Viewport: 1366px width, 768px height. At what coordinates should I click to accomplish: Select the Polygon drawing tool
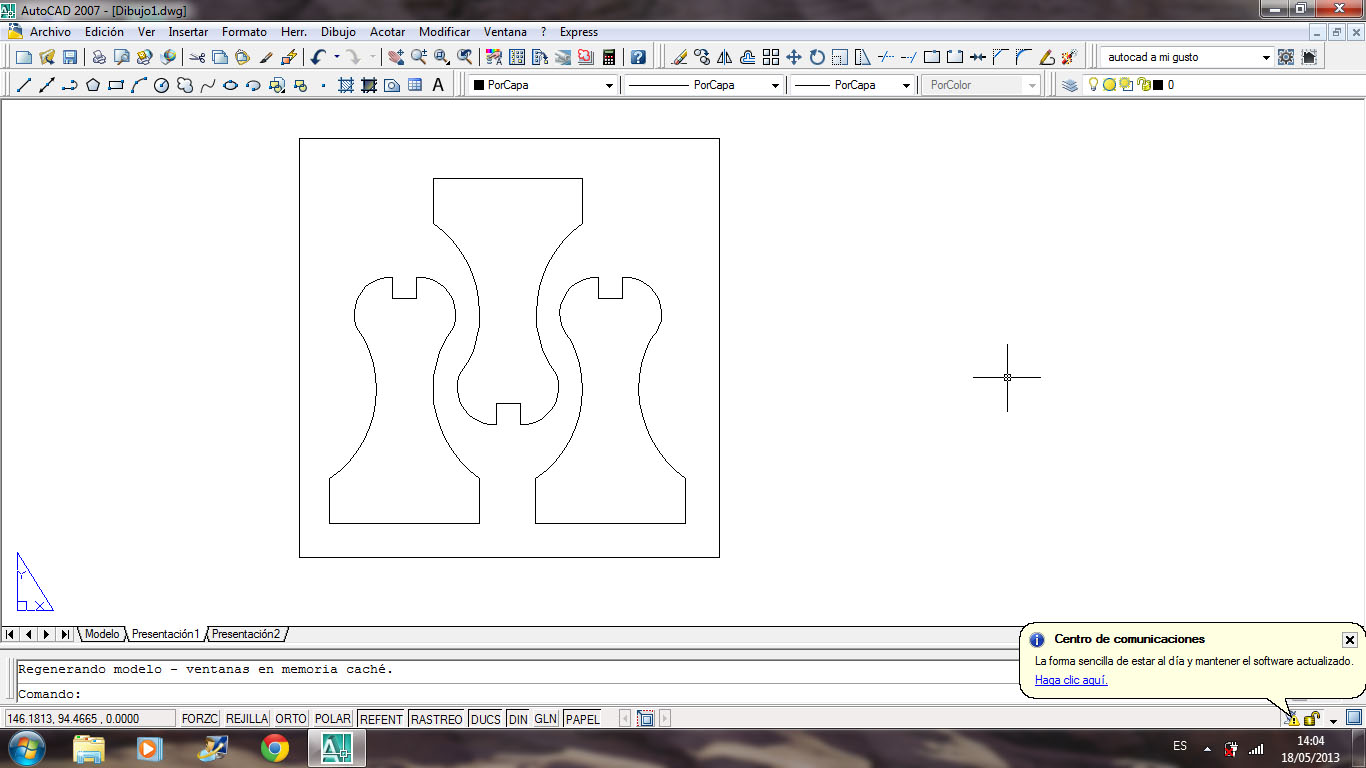point(93,85)
